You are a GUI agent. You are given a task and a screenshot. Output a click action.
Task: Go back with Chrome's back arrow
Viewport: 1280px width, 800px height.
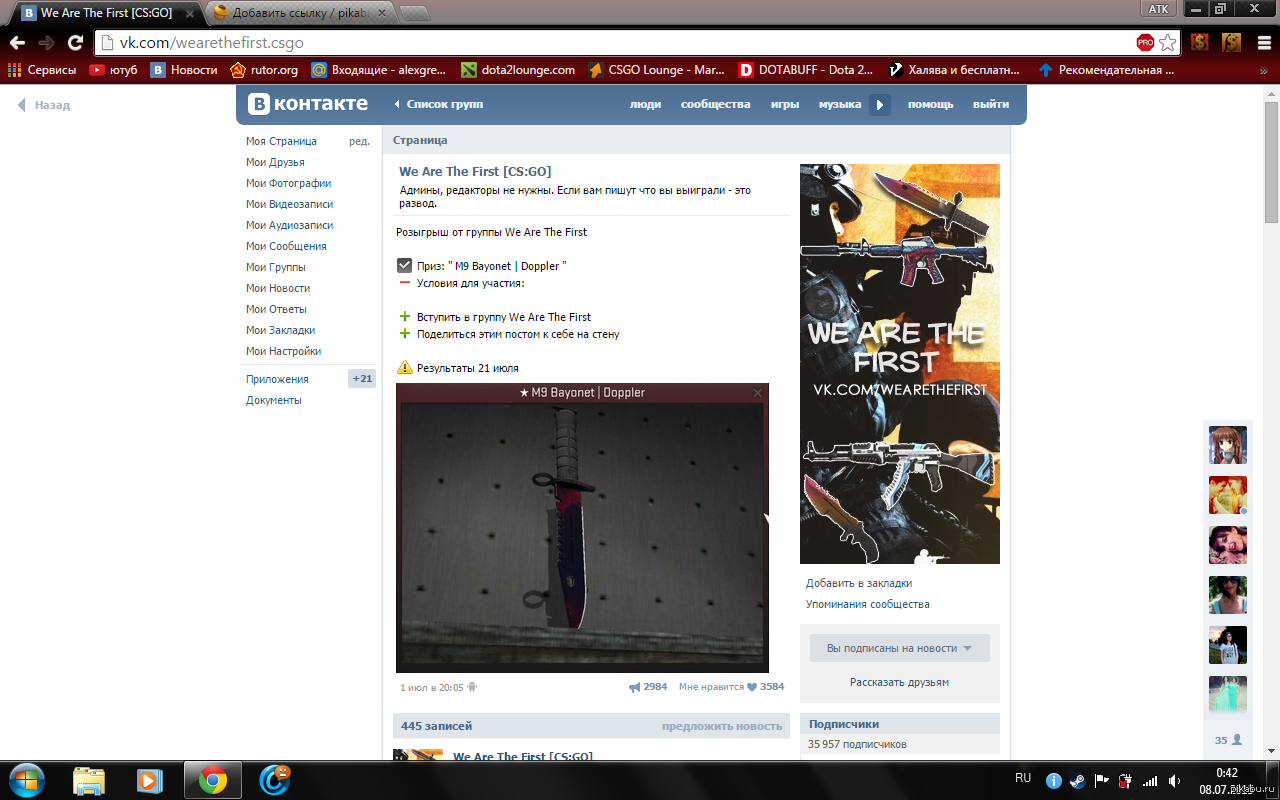click(17, 43)
